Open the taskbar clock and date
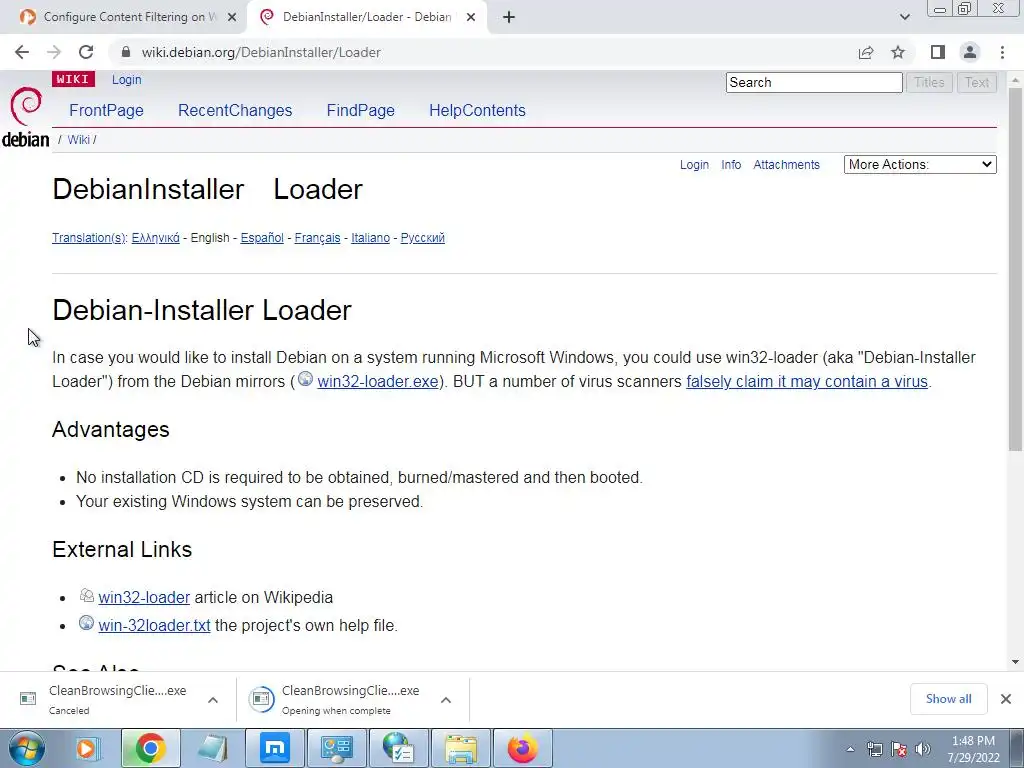This screenshot has height=768, width=1024. (x=973, y=749)
